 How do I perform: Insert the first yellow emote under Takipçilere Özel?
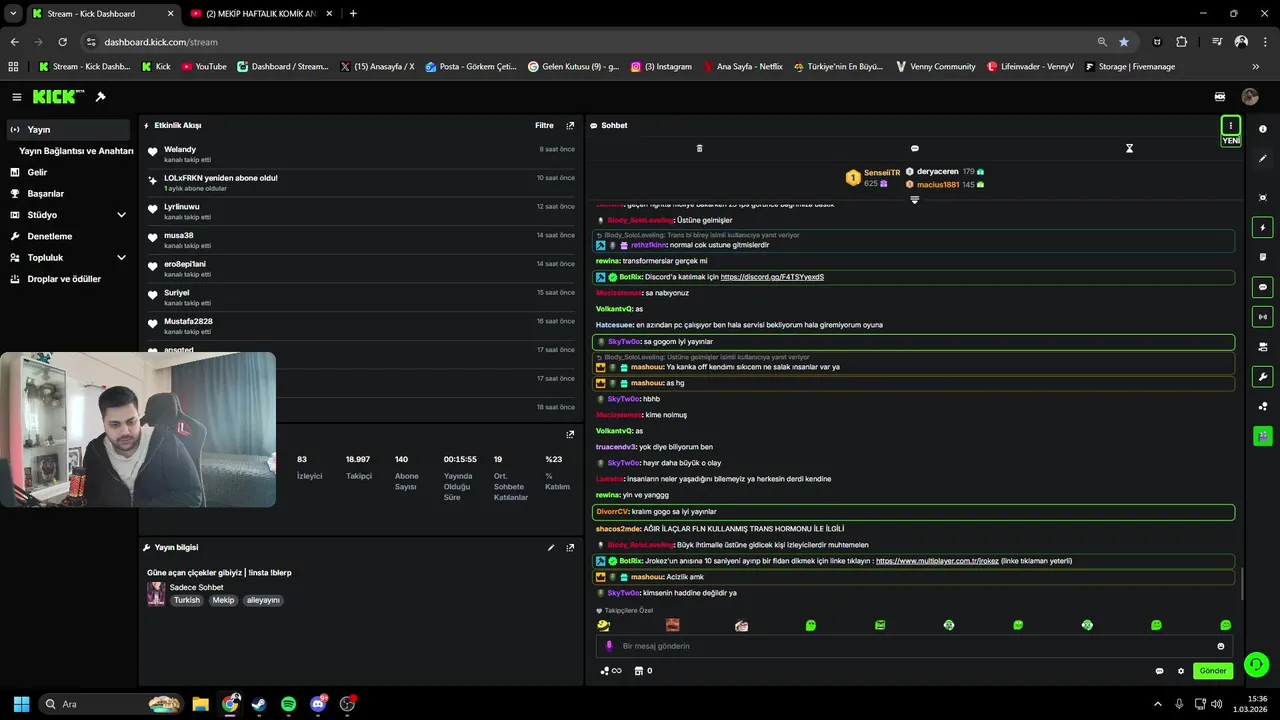pos(603,625)
